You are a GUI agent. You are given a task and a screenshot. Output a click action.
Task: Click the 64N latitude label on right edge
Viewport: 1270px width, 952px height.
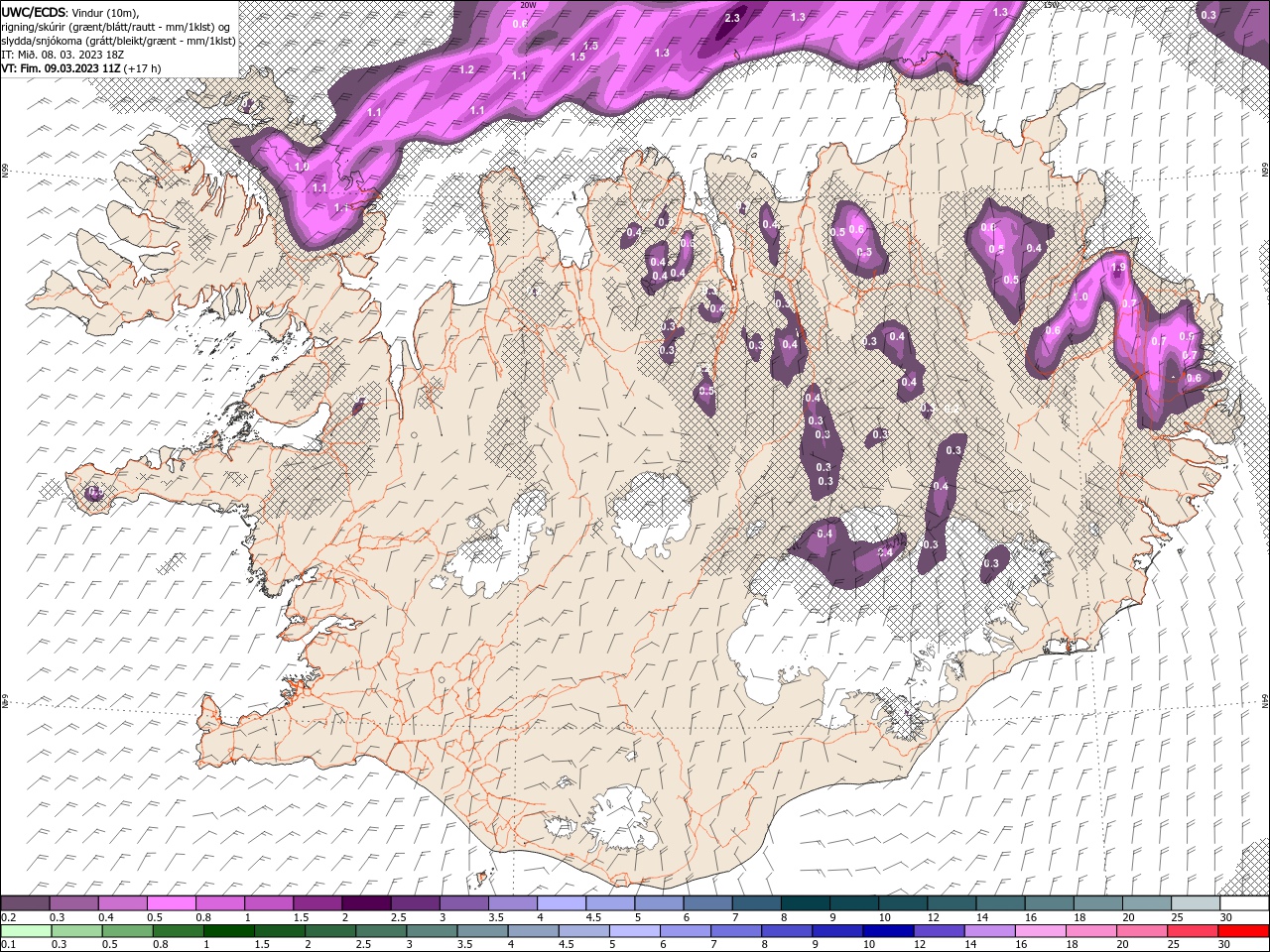(1264, 701)
